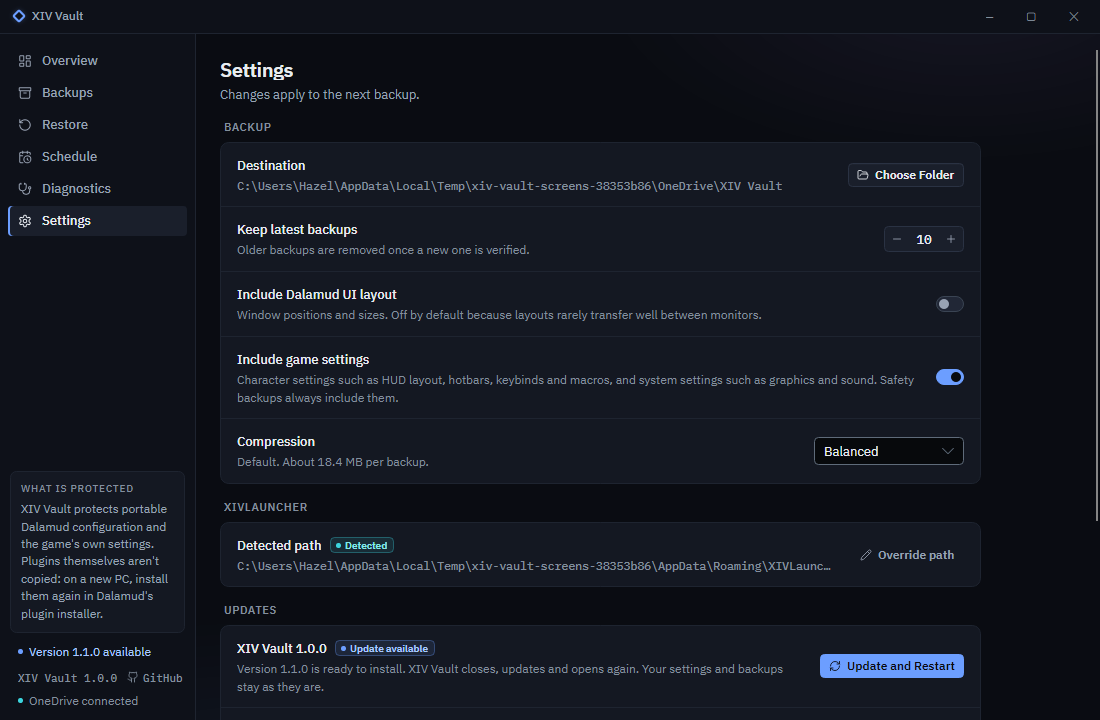Open the GitHub link in sidebar

[155, 678]
